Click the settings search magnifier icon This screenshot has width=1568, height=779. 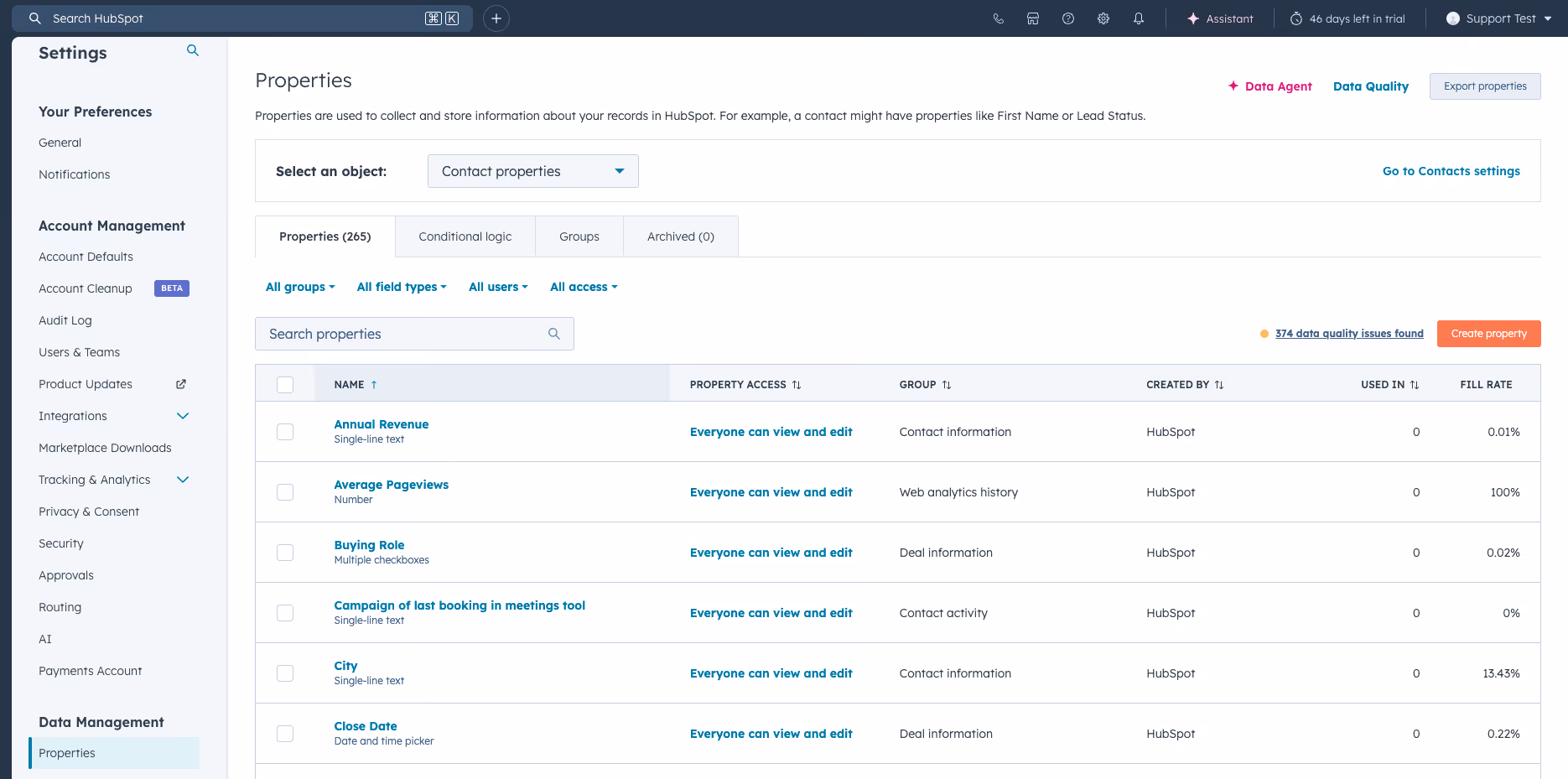click(x=192, y=50)
